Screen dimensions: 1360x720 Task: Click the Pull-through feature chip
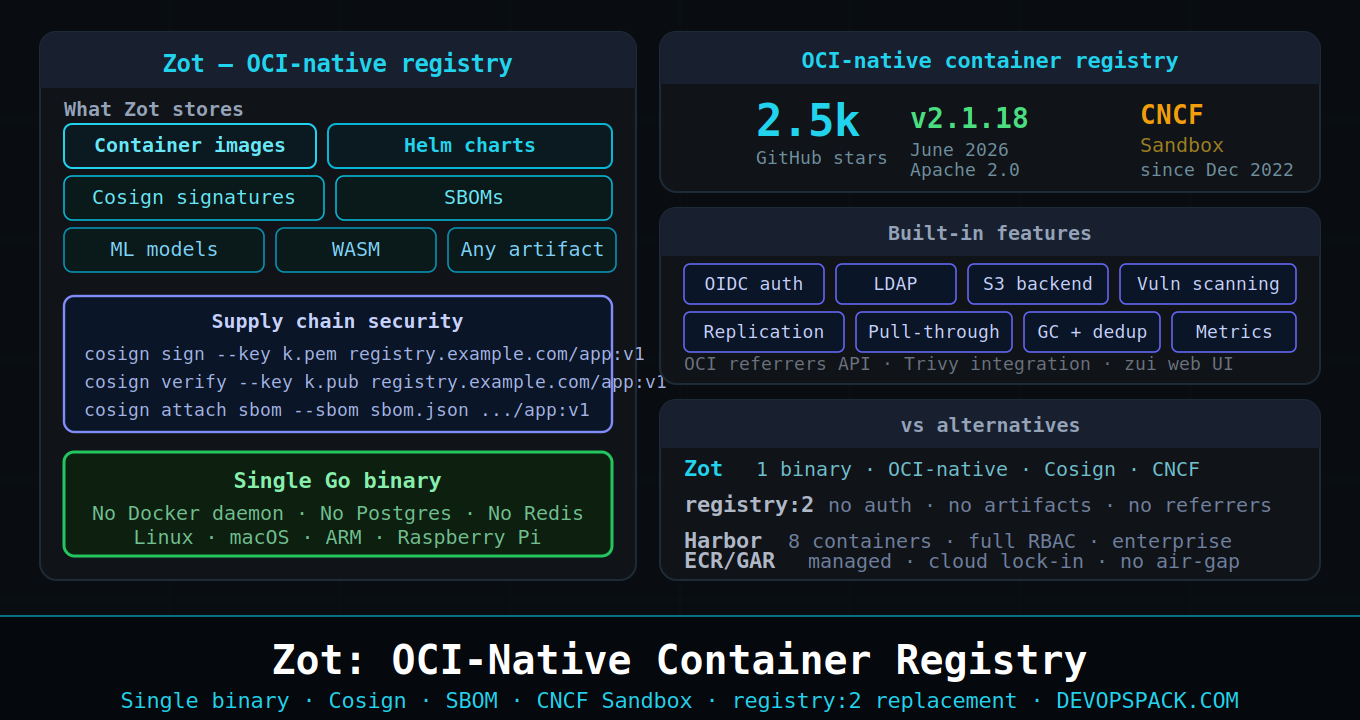[x=934, y=332]
